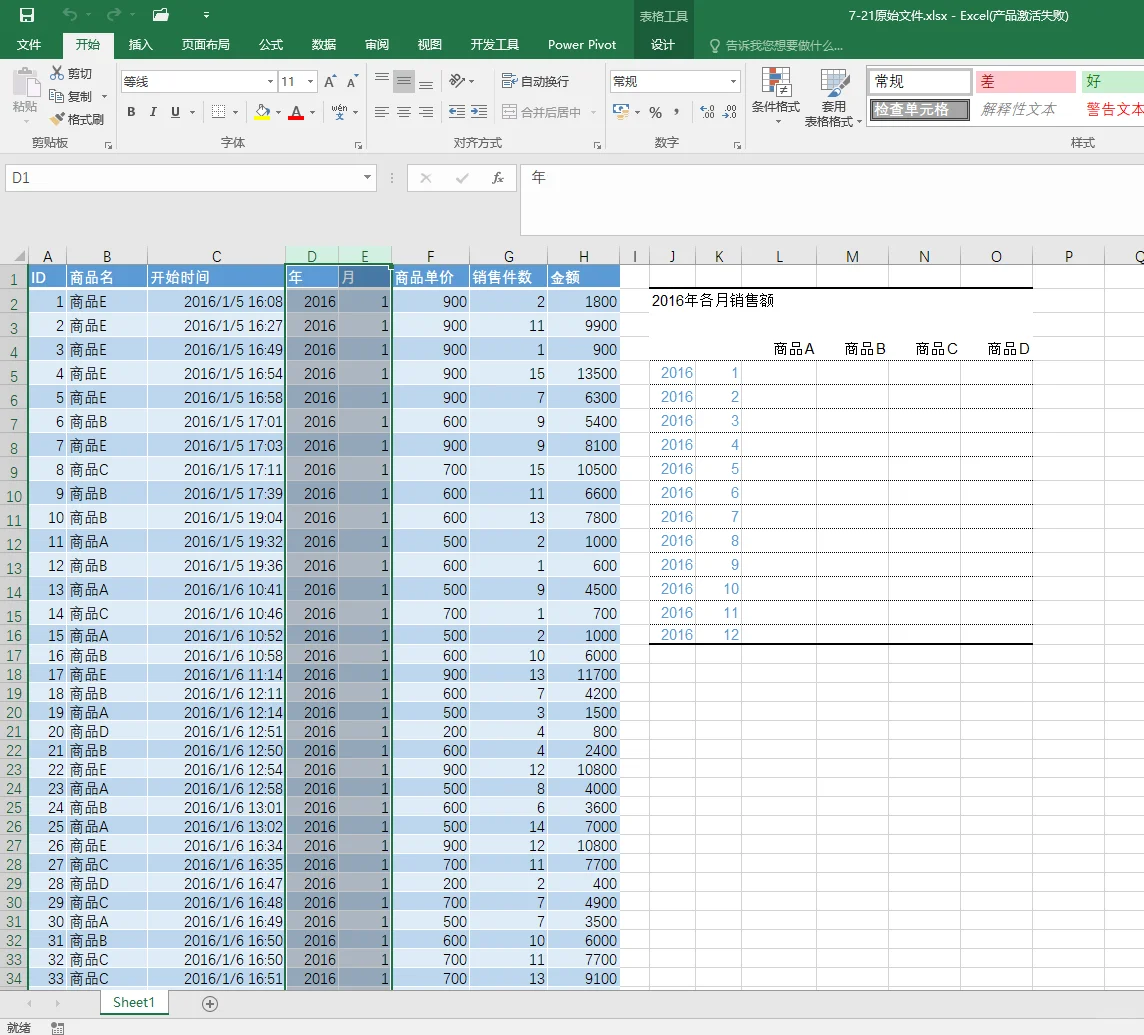Click the Copy (复制) icon
Screen dimensions: 1144x1035
pyautogui.click(x=56, y=96)
